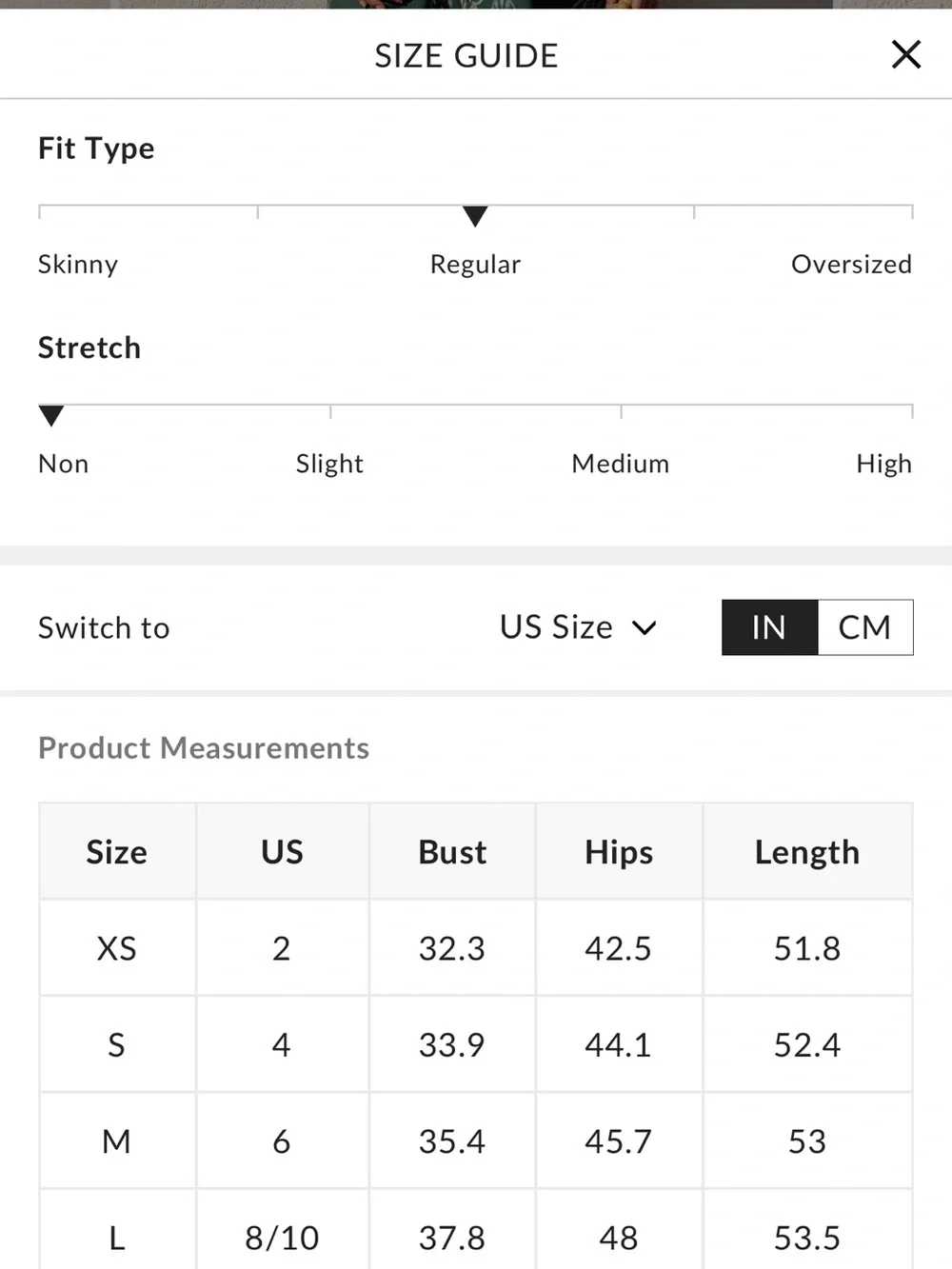This screenshot has height=1269, width=952.
Task: Click the Slight stretch label
Action: click(329, 464)
